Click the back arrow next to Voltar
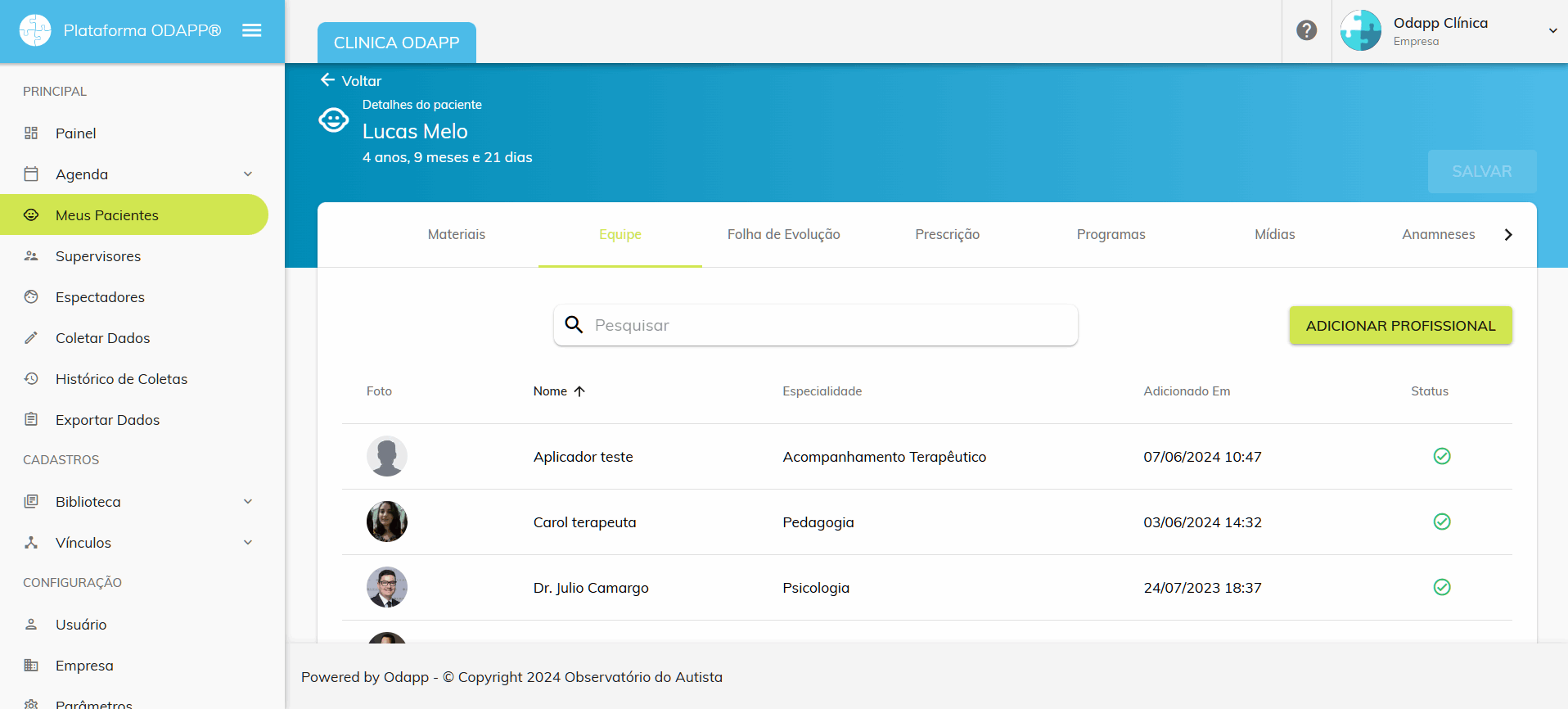Screen dimensions: 1568x709 (327, 79)
